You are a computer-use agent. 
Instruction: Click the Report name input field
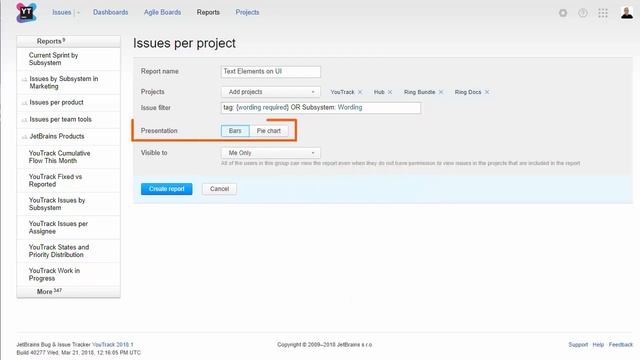click(x=271, y=72)
